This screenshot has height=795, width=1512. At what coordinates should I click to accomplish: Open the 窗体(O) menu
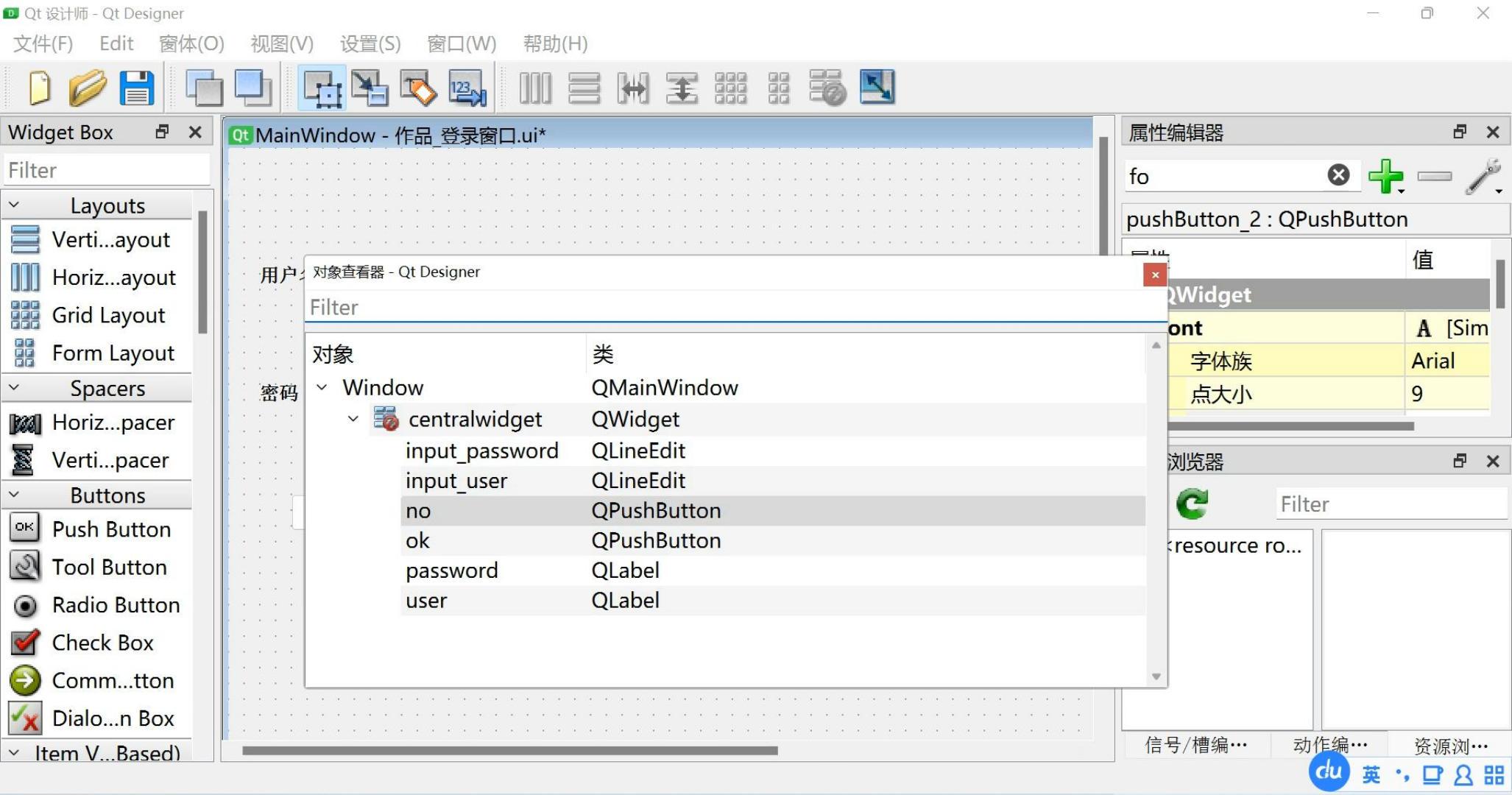pyautogui.click(x=191, y=43)
